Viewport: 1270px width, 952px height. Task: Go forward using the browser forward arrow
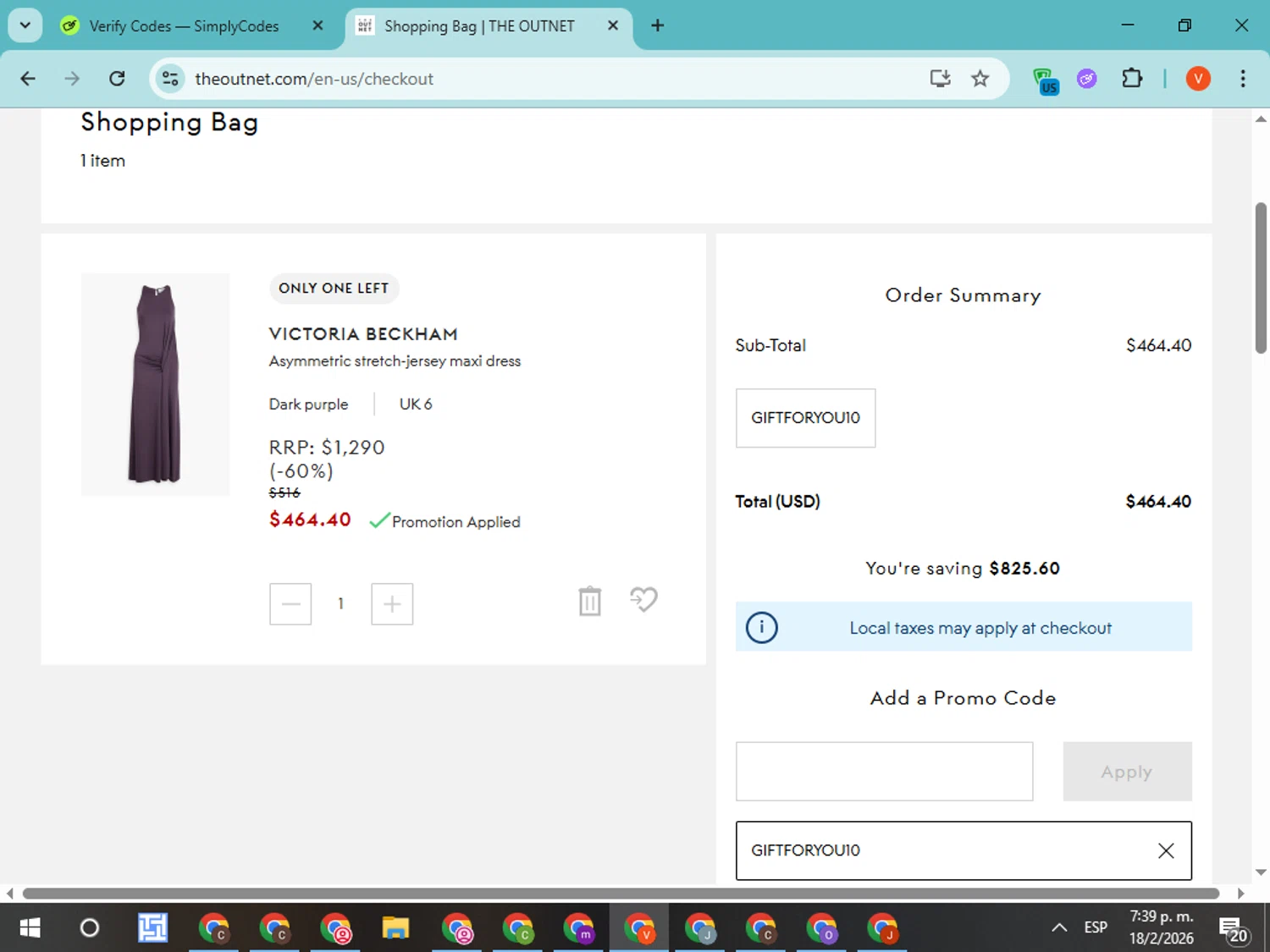click(x=72, y=79)
